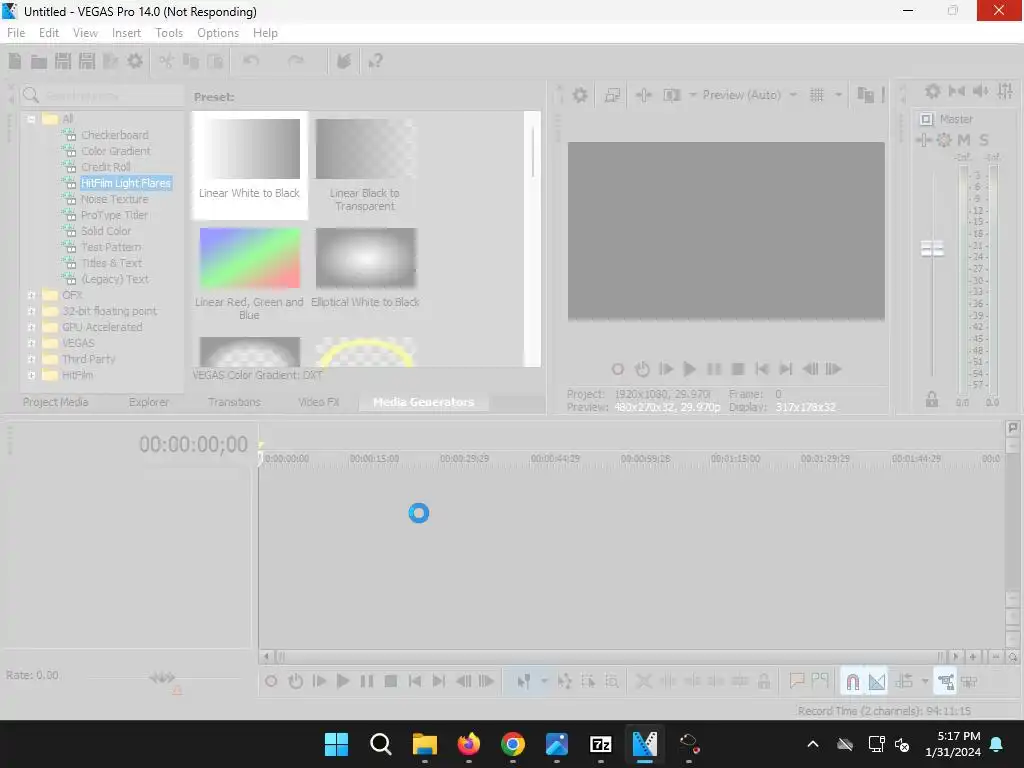Send preview to external monitor

613,95
